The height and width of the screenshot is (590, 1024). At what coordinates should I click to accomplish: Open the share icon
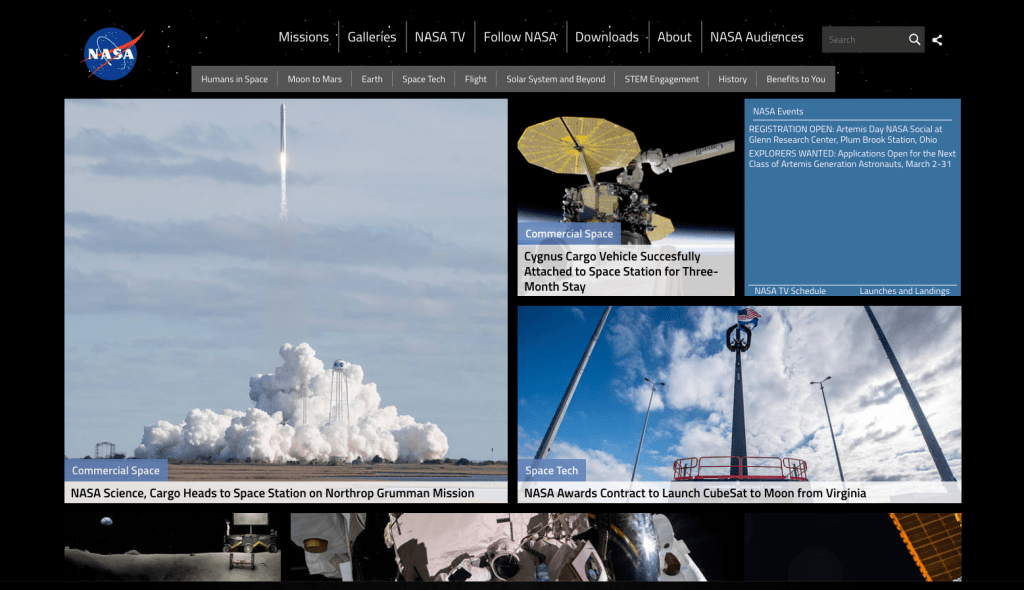pos(937,40)
